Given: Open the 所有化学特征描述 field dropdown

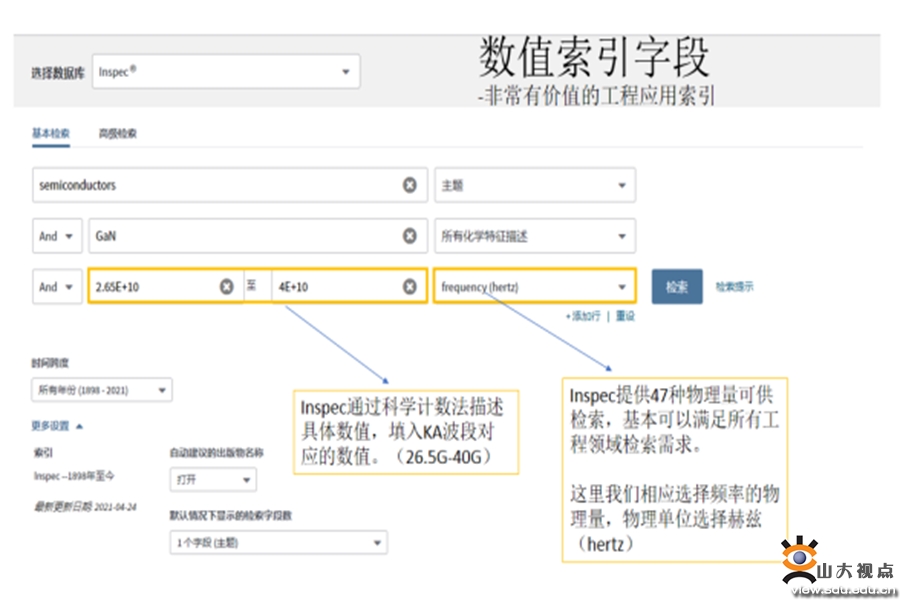Looking at the screenshot, I should [x=535, y=235].
